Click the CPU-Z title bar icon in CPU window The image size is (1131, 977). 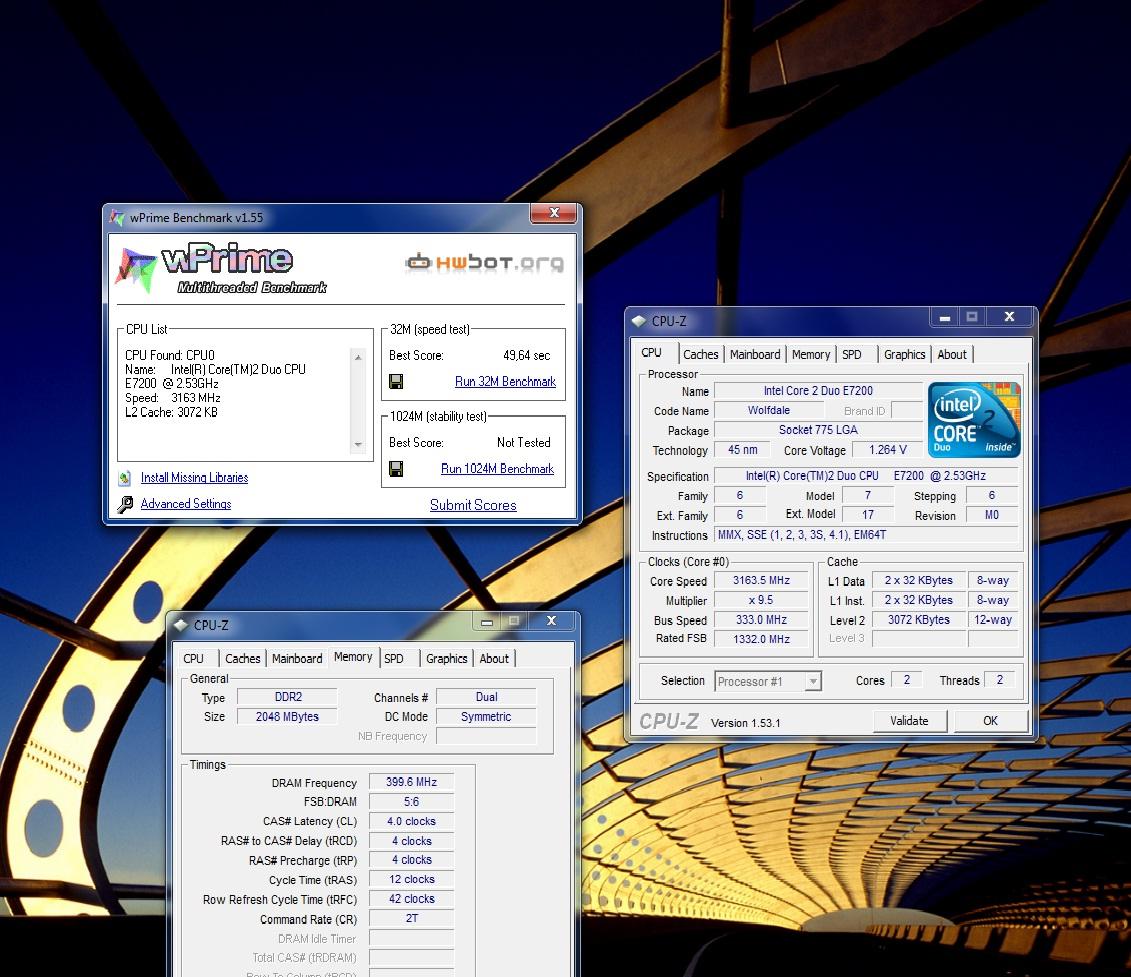click(638, 320)
